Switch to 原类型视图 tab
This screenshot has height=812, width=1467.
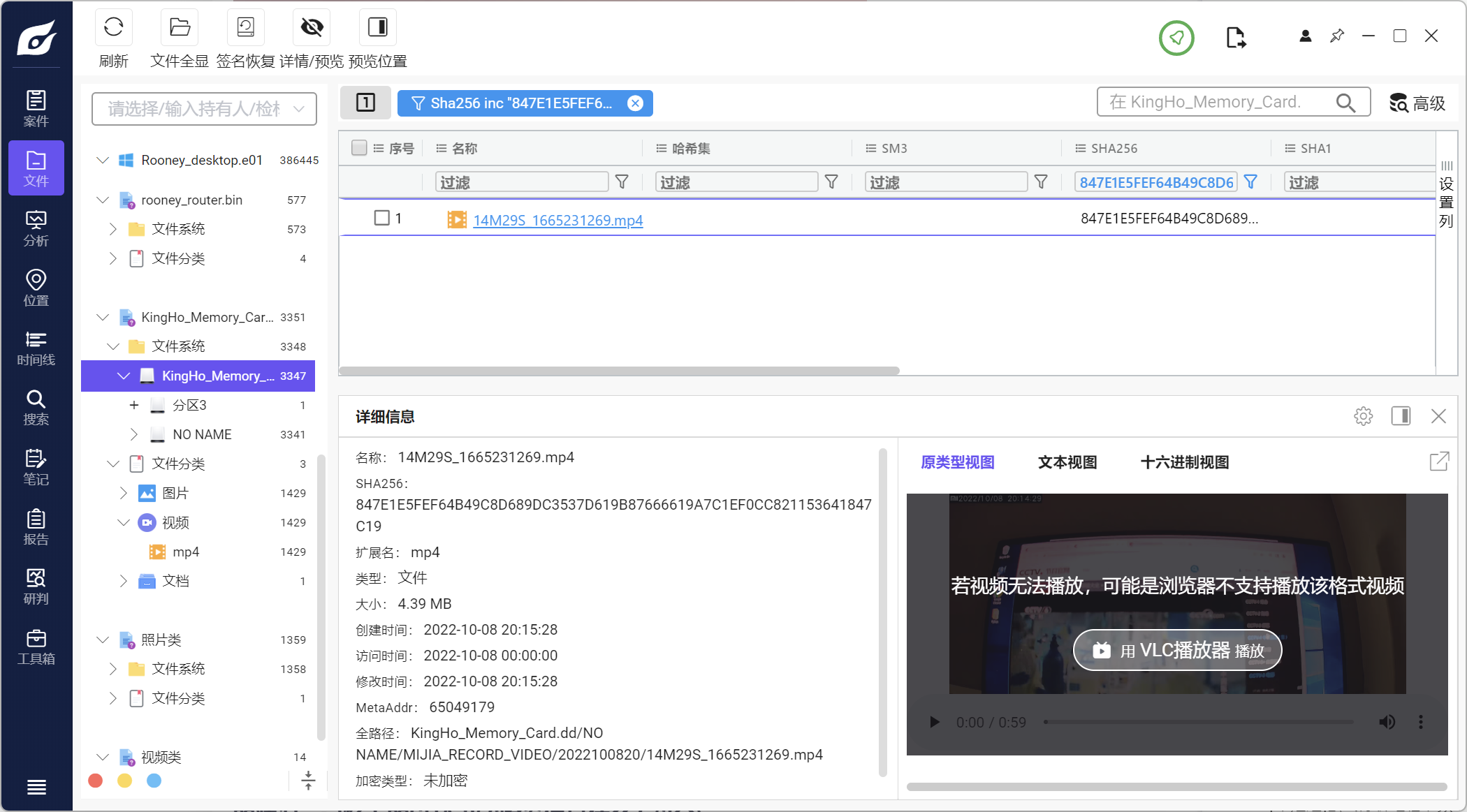coord(957,462)
